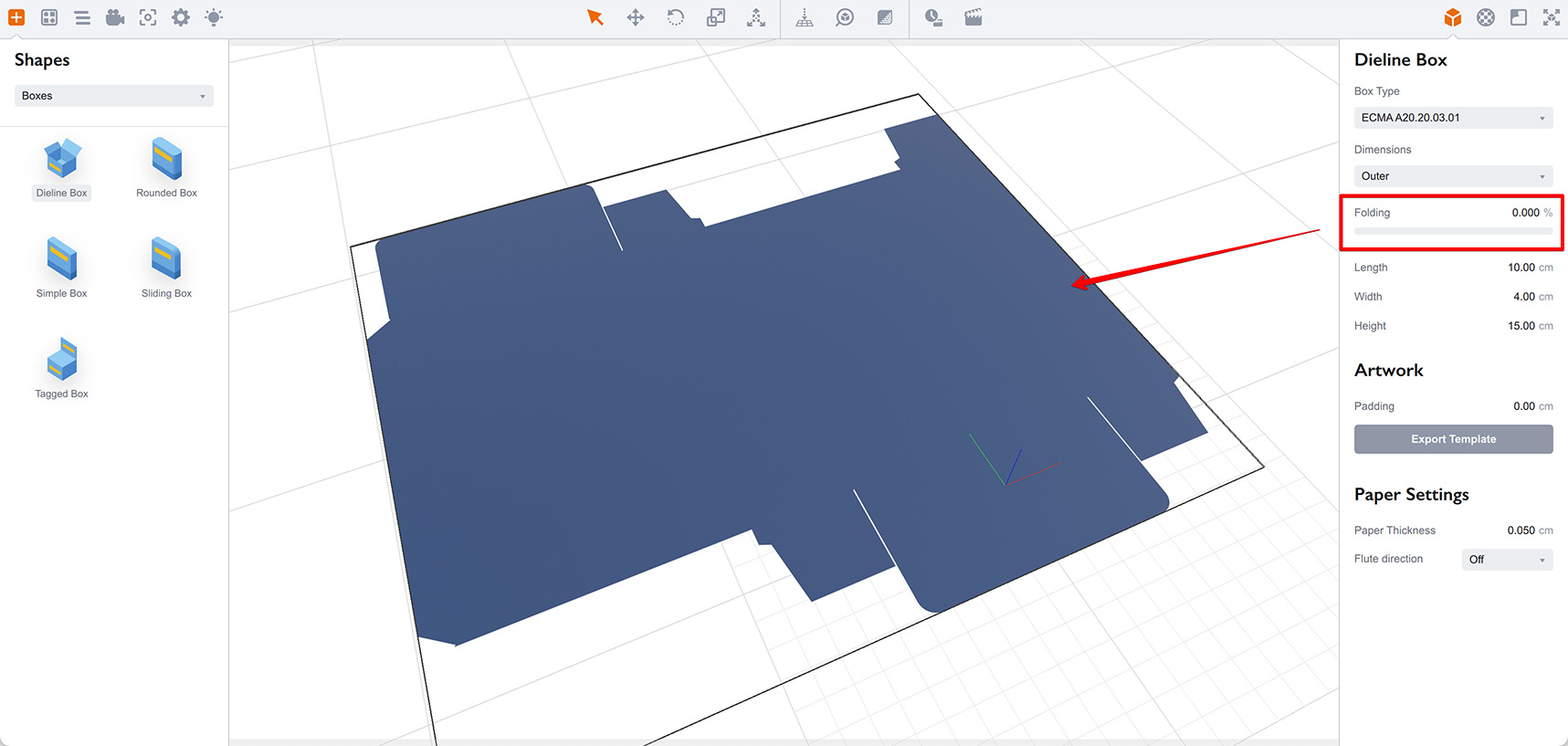Open the Boxes shape category dropdown
Viewport: 1568px width, 746px height.
(x=114, y=96)
